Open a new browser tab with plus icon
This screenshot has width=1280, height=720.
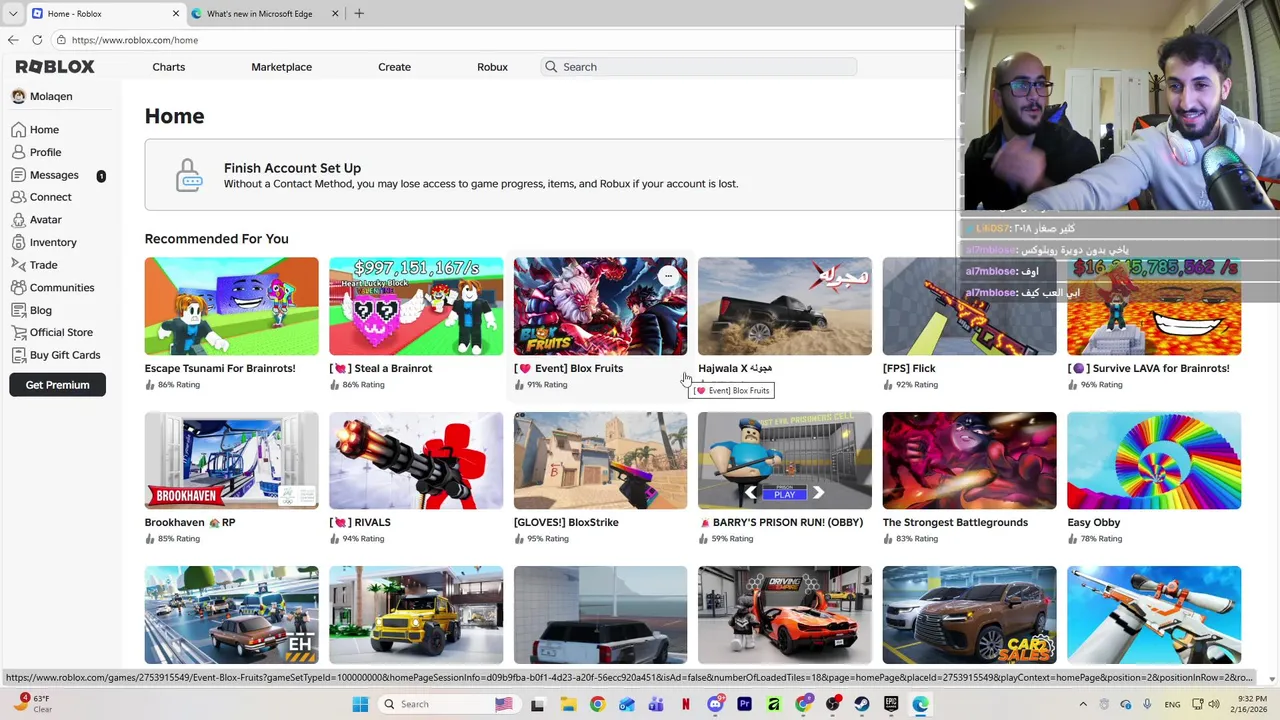(x=359, y=13)
